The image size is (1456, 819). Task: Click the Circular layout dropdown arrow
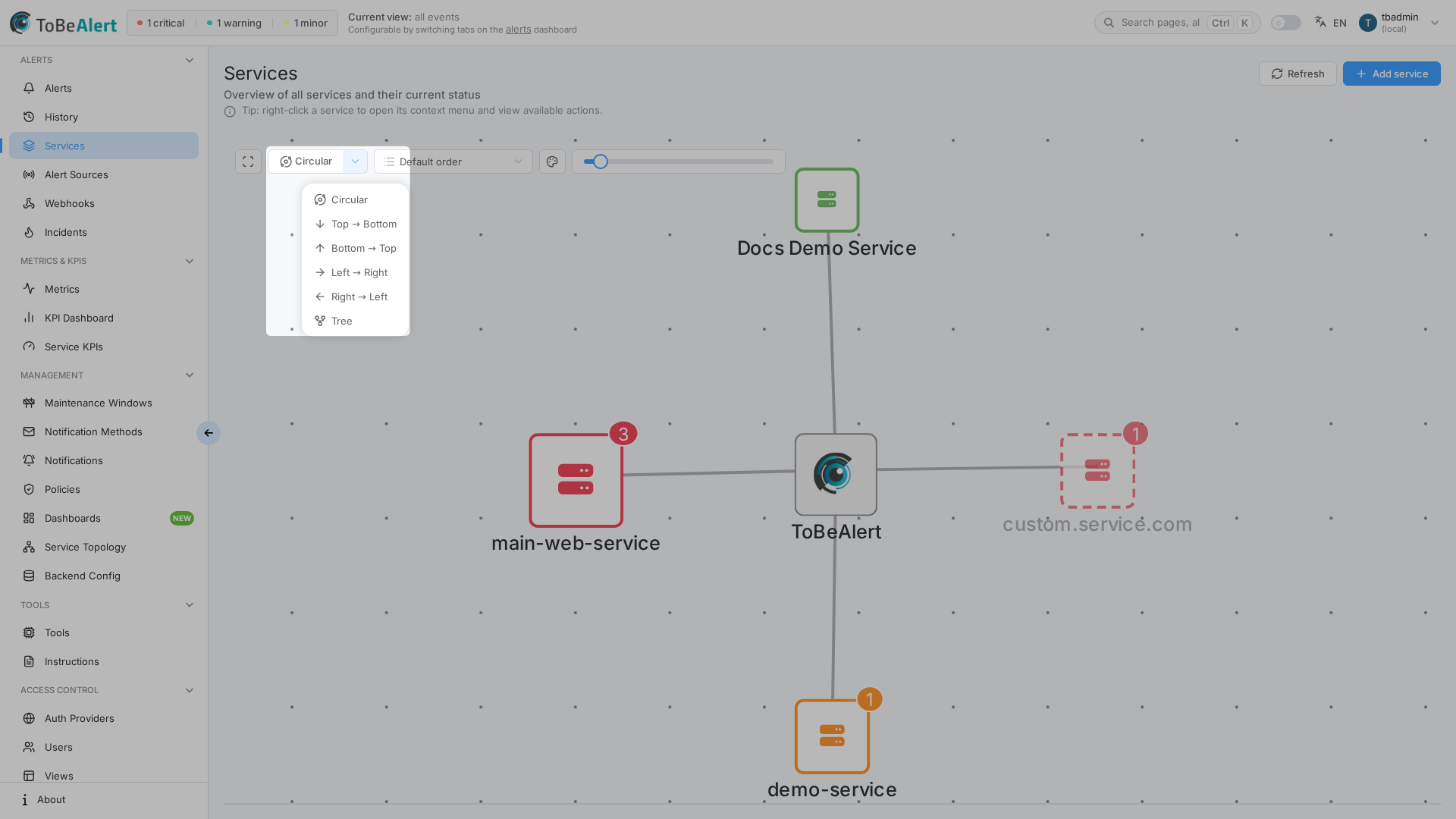(356, 162)
